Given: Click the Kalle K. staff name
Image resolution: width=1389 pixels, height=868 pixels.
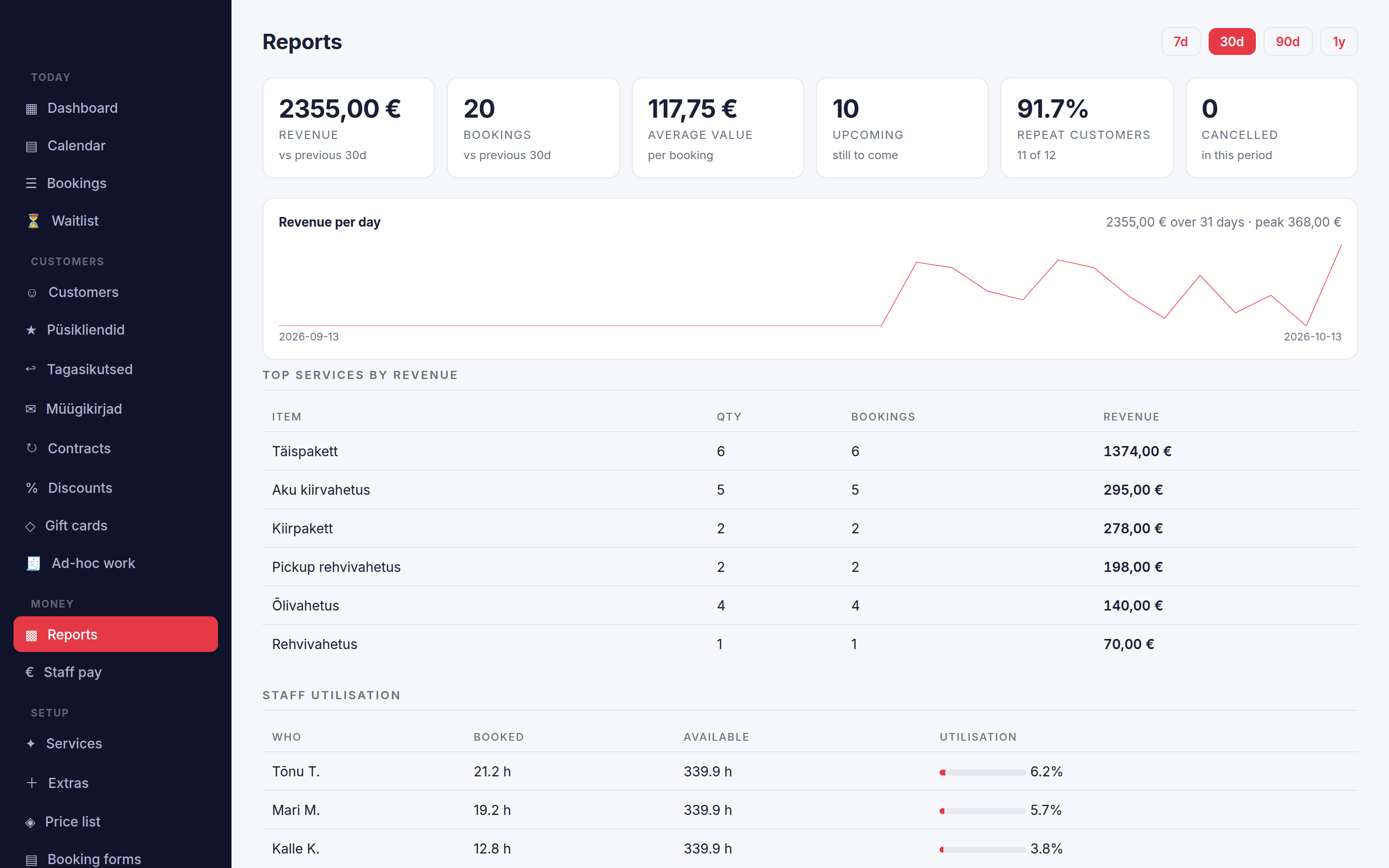Looking at the screenshot, I should click(296, 849).
